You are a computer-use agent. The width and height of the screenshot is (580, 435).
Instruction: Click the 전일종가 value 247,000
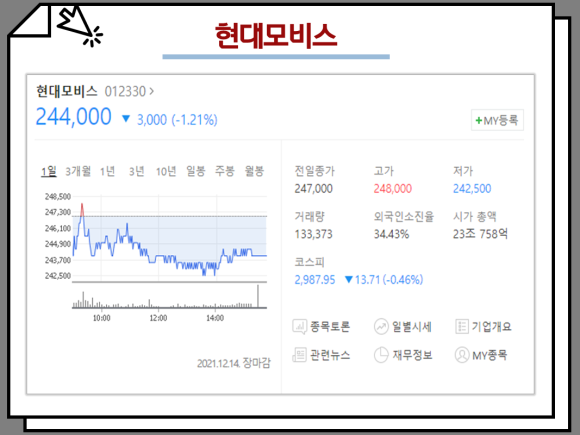(x=313, y=189)
